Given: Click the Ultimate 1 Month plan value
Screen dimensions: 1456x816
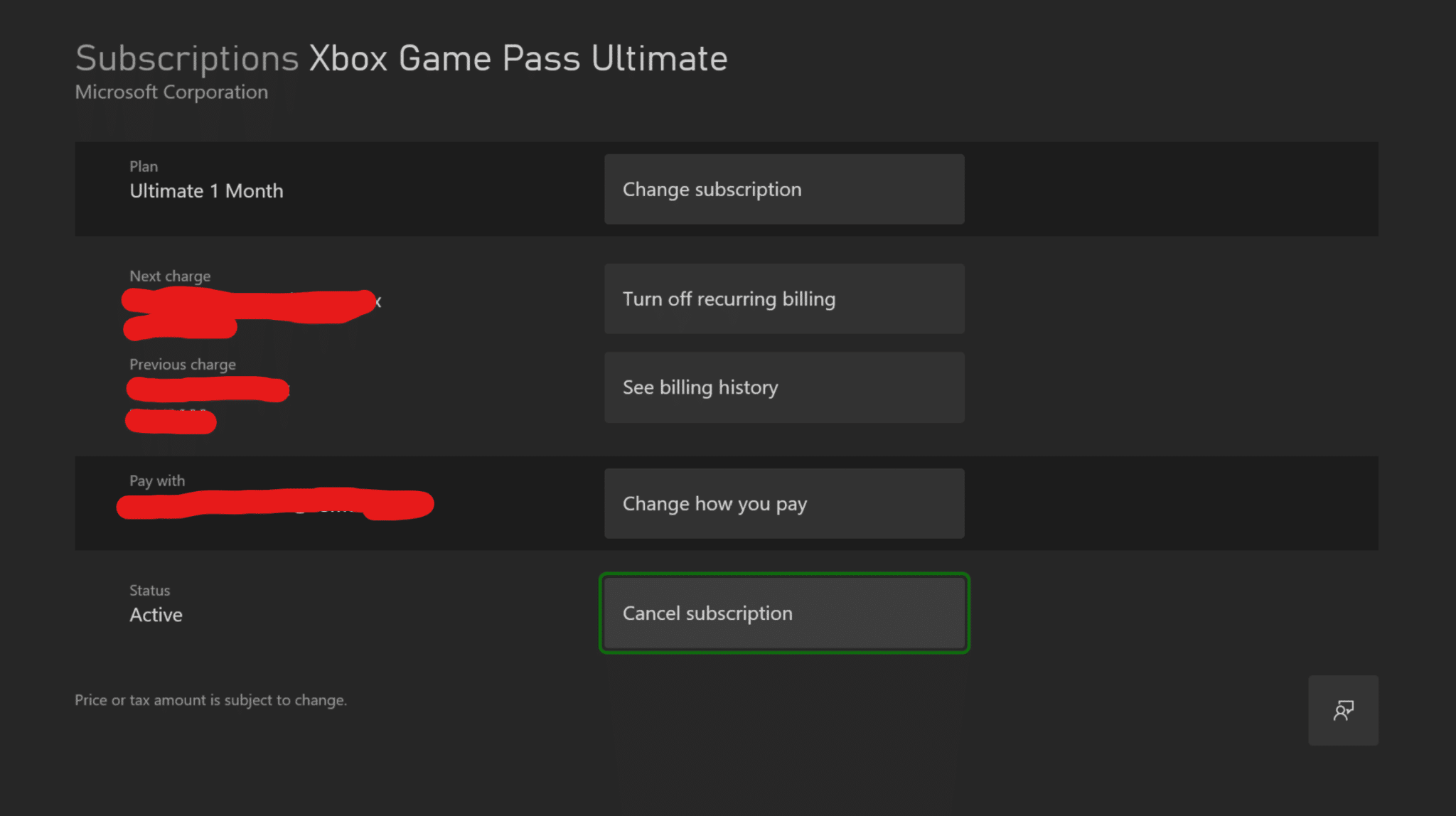Looking at the screenshot, I should pos(206,191).
